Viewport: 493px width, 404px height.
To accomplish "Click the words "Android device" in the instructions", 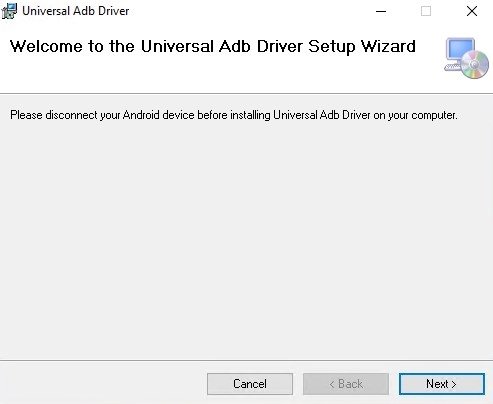I will [x=158, y=115].
